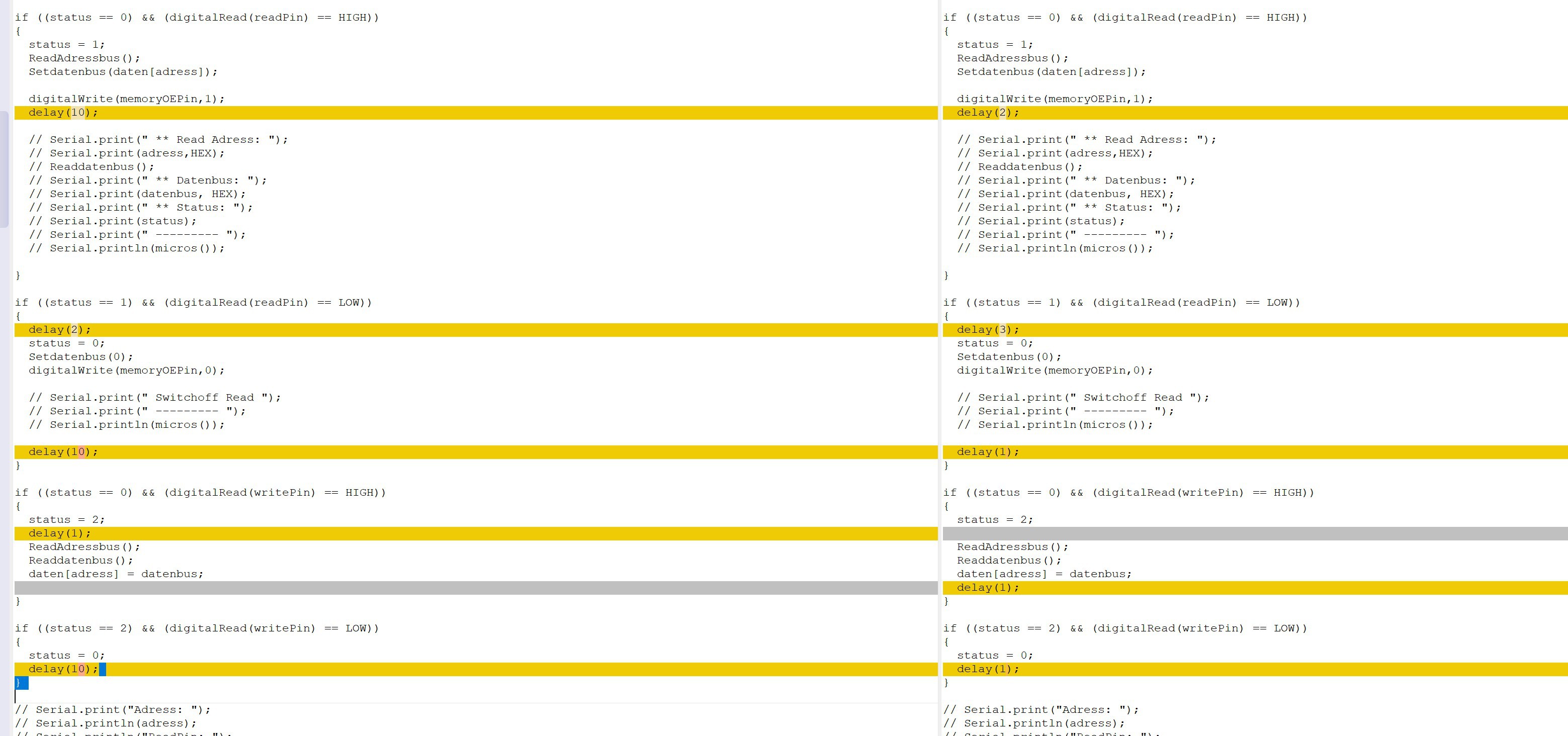This screenshot has height=736, width=1568.
Task: Click 'status = 2;' line in right pane
Action: coord(995,520)
